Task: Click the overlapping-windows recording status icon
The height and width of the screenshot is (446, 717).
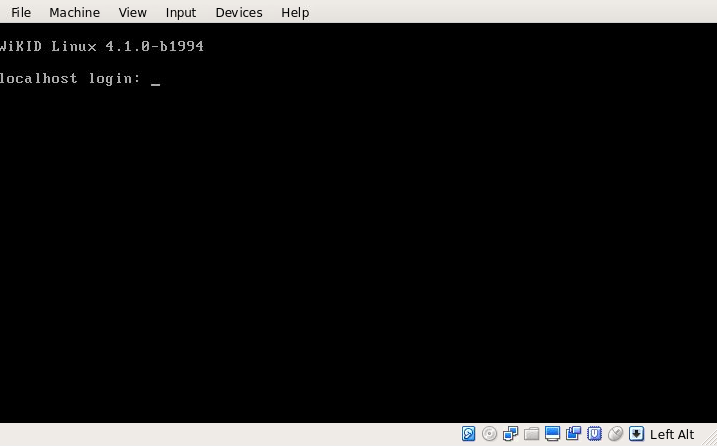Action: [573, 433]
